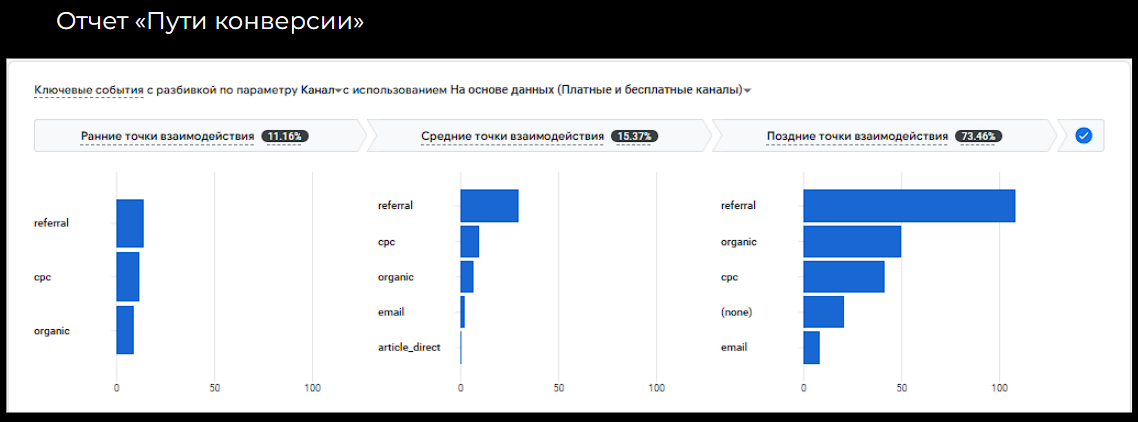Click the 73.46% percentage badge
The height and width of the screenshot is (422, 1138).
pos(978,136)
